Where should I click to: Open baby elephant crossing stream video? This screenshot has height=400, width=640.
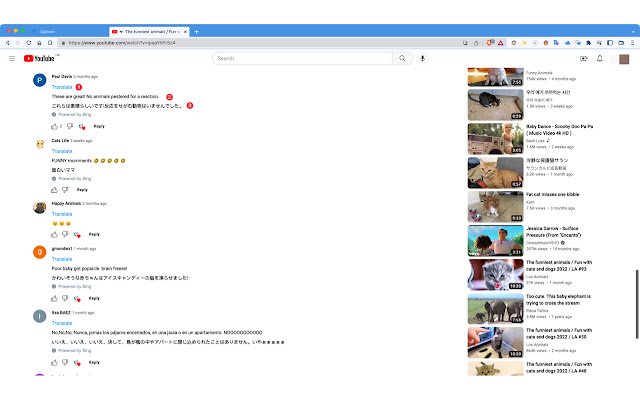pos(496,308)
